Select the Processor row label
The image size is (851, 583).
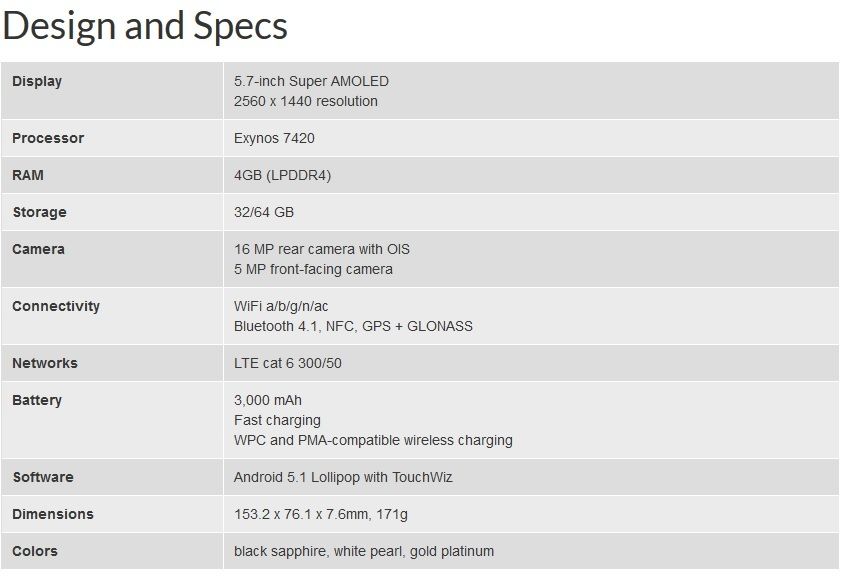[48, 138]
